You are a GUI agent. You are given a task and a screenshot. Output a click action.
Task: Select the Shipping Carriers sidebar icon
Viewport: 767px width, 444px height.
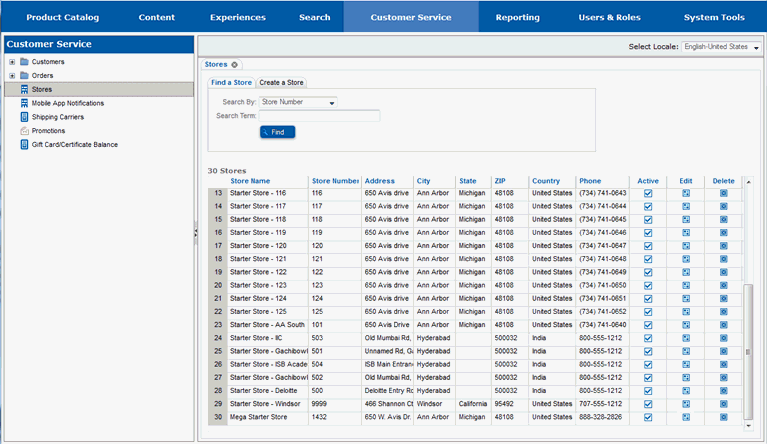pos(24,117)
